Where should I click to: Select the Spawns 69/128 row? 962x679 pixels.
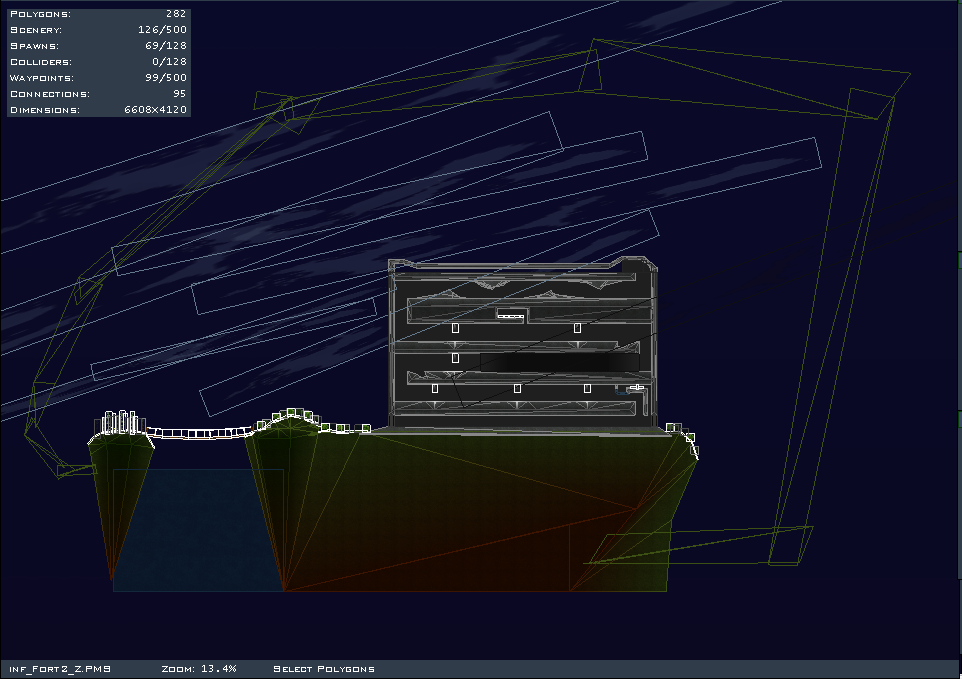pos(97,46)
